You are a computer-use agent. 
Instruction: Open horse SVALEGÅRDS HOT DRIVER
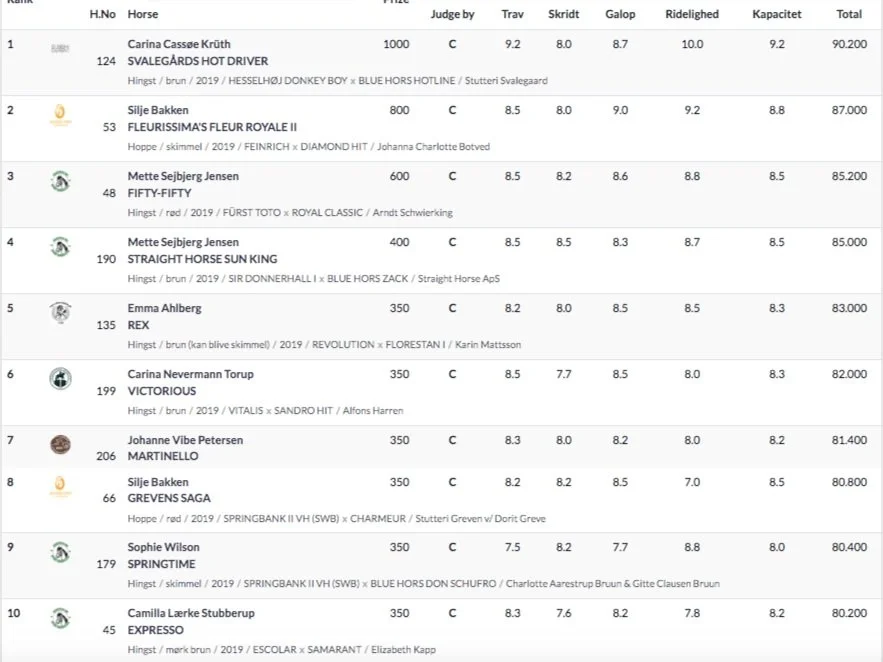click(198, 61)
